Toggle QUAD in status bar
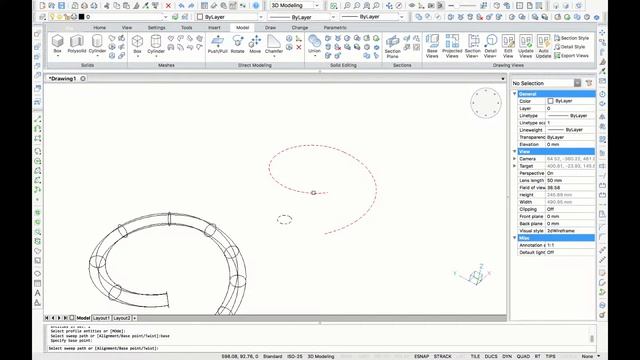This screenshot has width=640, height=360. 523,356
